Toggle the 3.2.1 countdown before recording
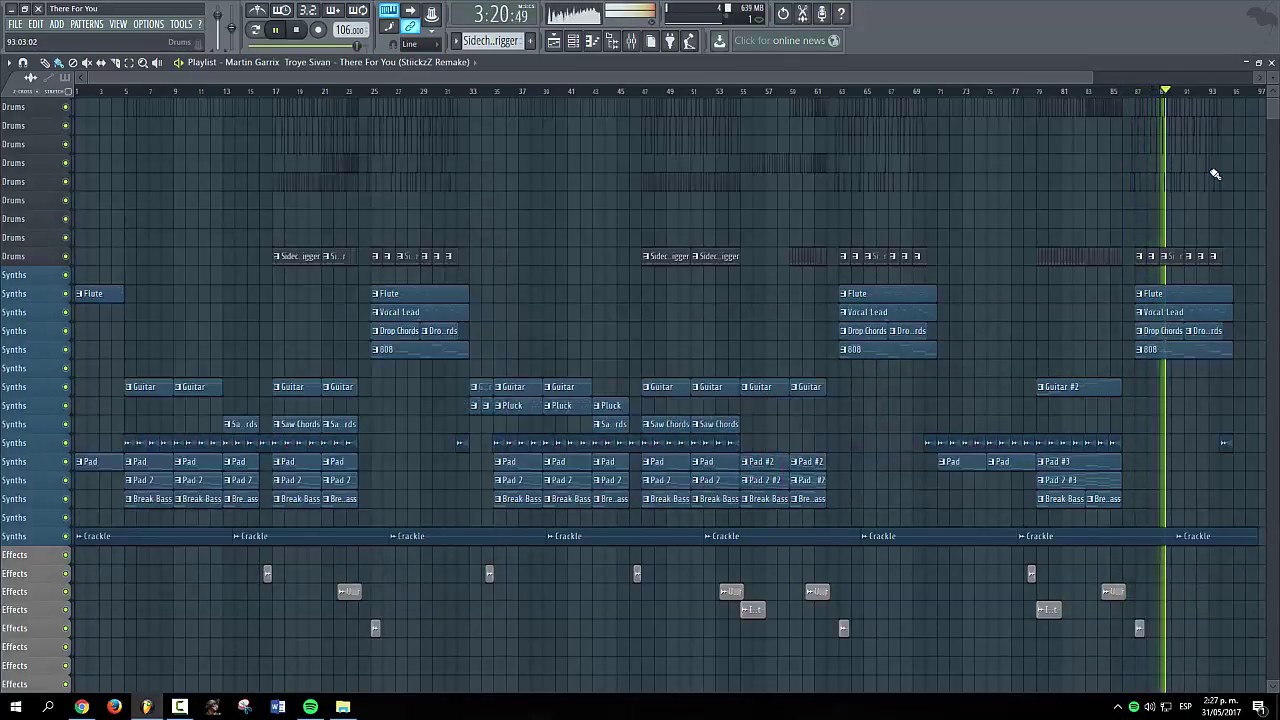 pyautogui.click(x=307, y=11)
